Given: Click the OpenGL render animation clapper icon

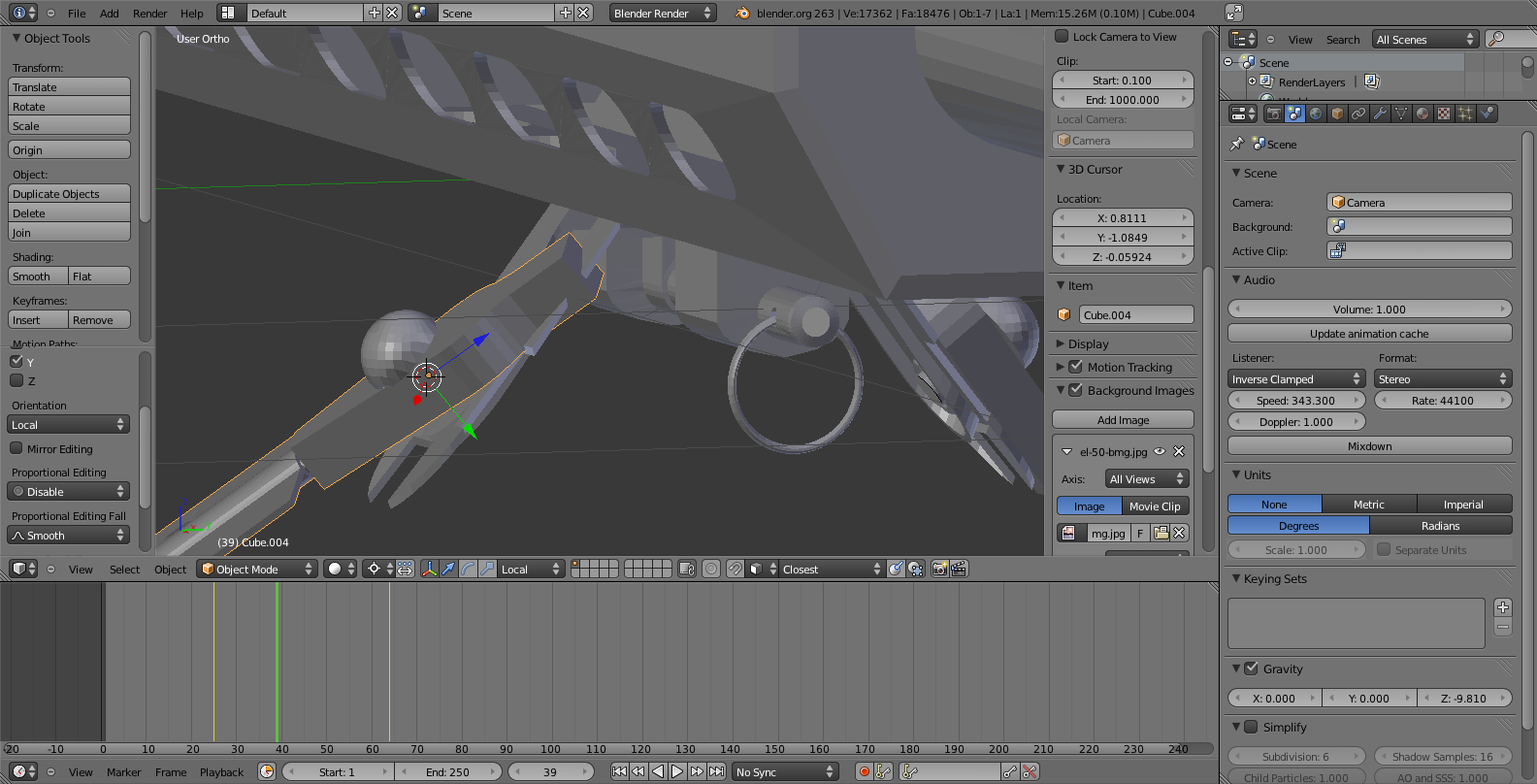Looking at the screenshot, I should pyautogui.click(x=959, y=569).
